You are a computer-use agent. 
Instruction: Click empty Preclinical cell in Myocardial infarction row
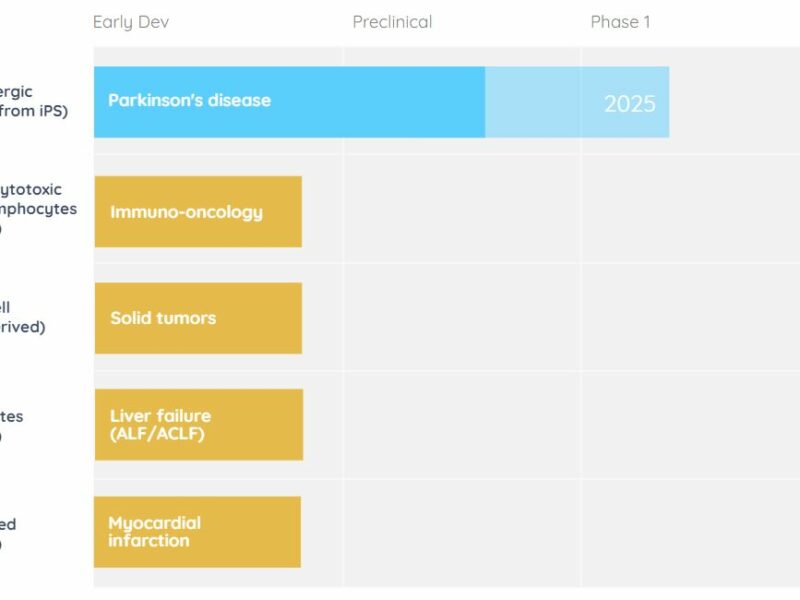[x=461, y=533]
